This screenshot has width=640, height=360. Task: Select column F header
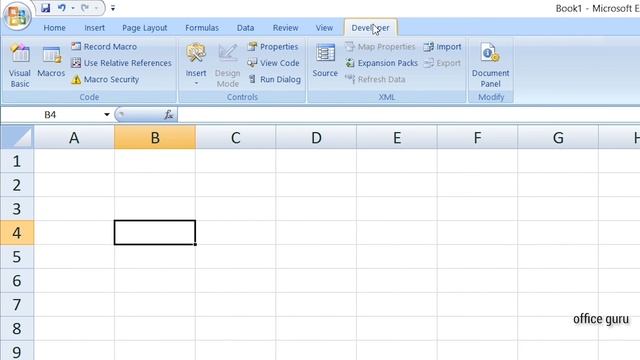[477, 138]
